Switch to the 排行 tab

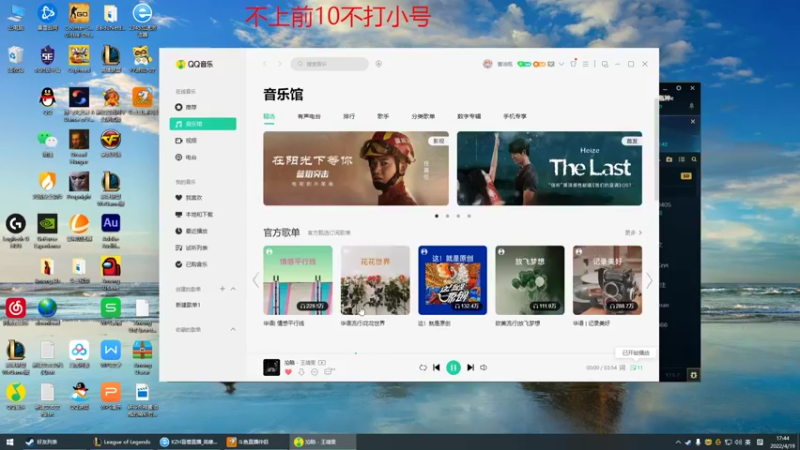pyautogui.click(x=349, y=116)
